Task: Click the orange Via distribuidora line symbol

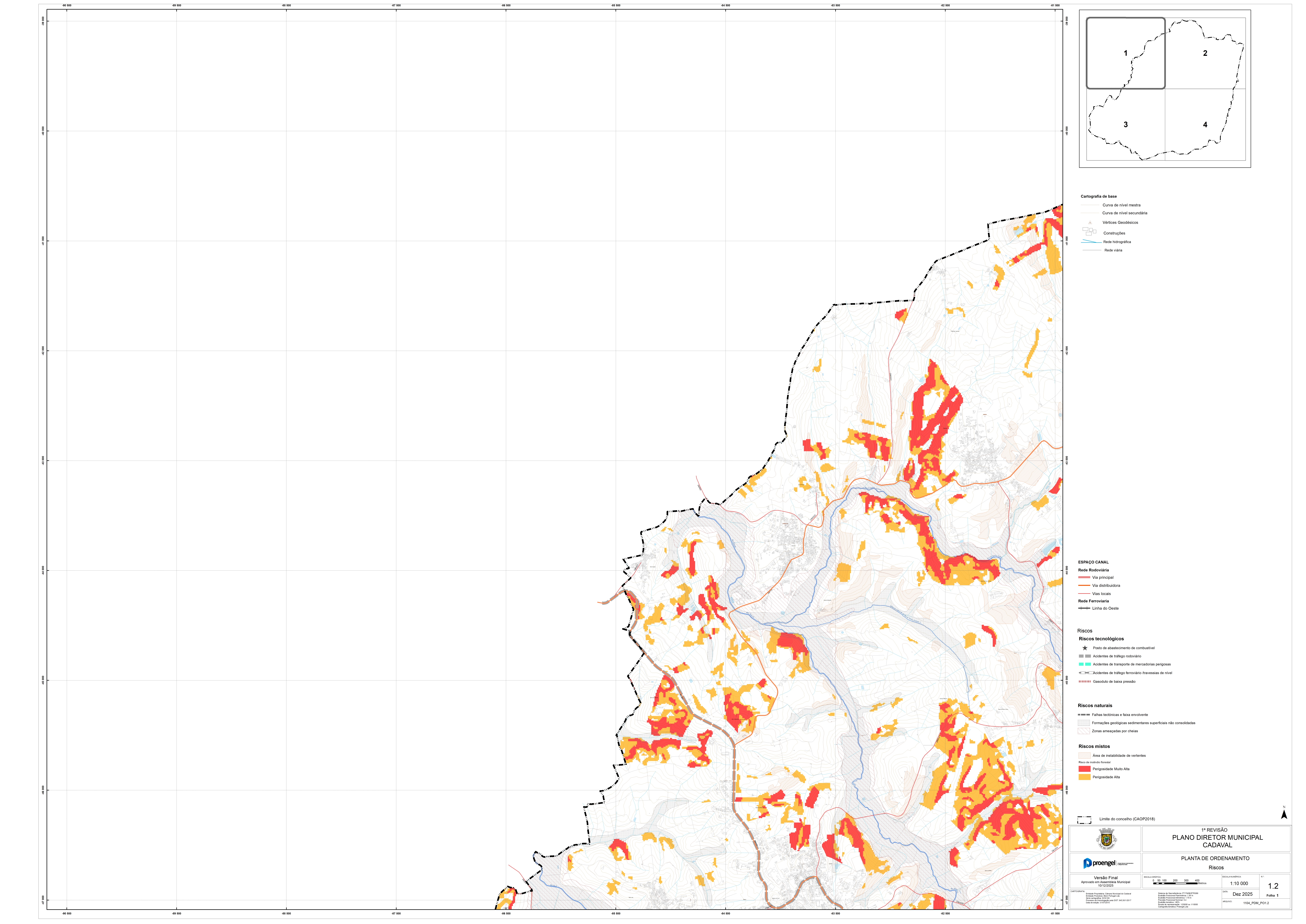Action: [1084, 585]
